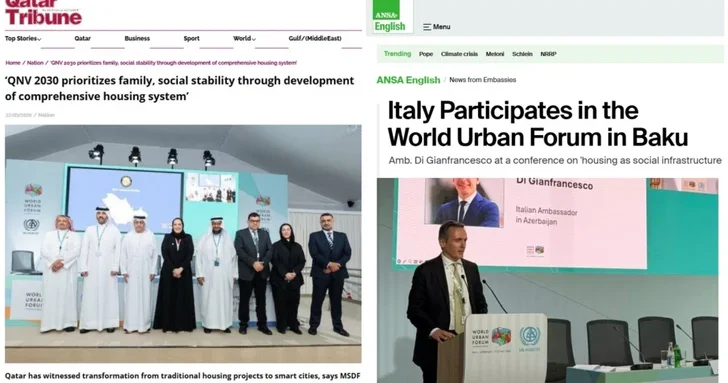Screen dimensions: 728x383
Task: Click the Home breadcrumb link
Action: (13, 63)
